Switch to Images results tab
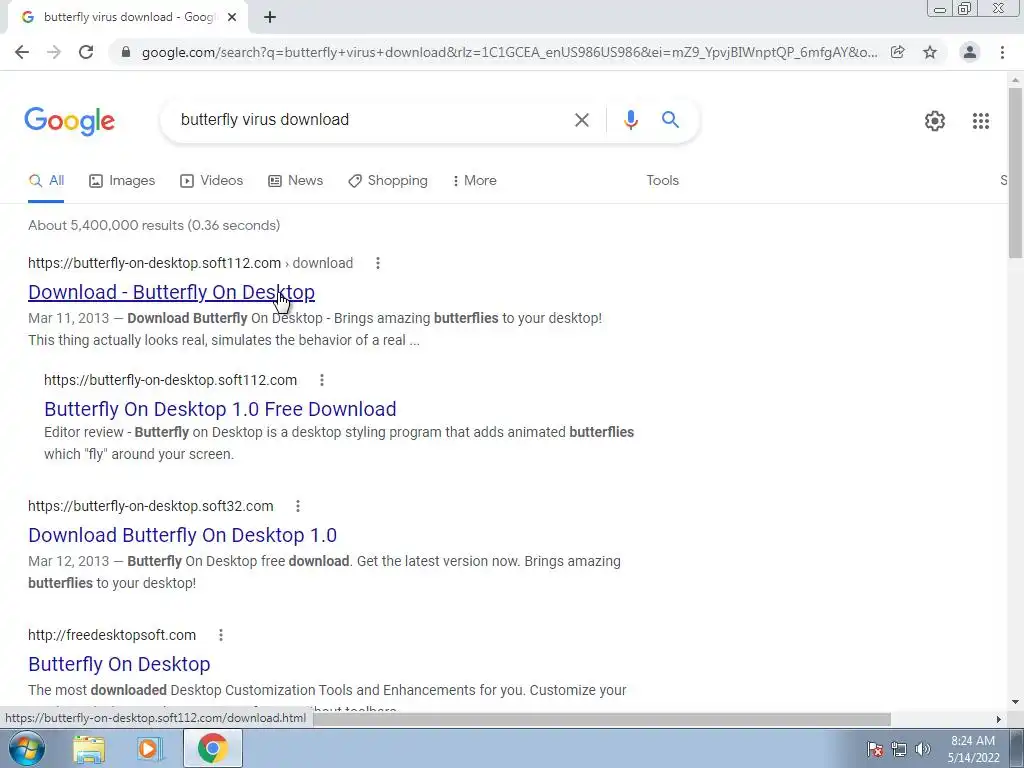The height and width of the screenshot is (768, 1024). tap(122, 181)
